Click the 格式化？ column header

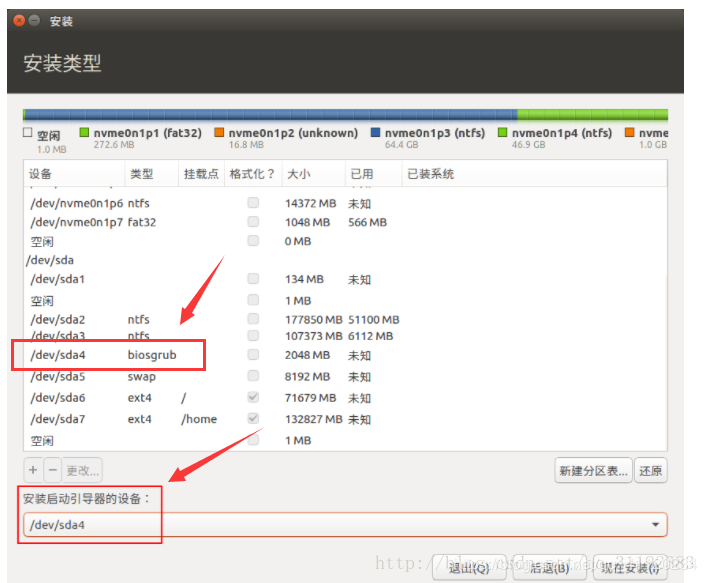tap(253, 174)
